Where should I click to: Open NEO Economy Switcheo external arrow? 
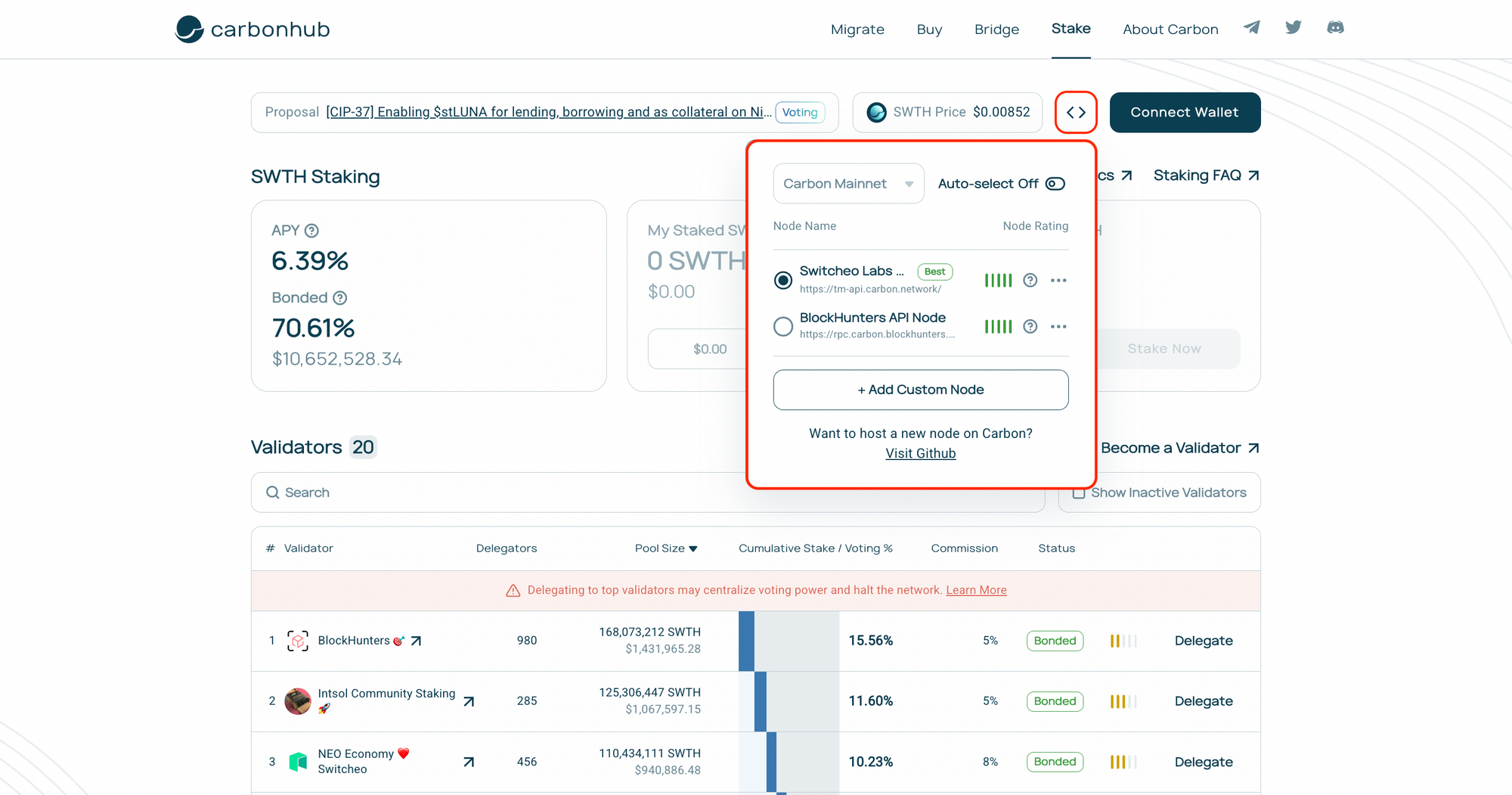coord(469,762)
